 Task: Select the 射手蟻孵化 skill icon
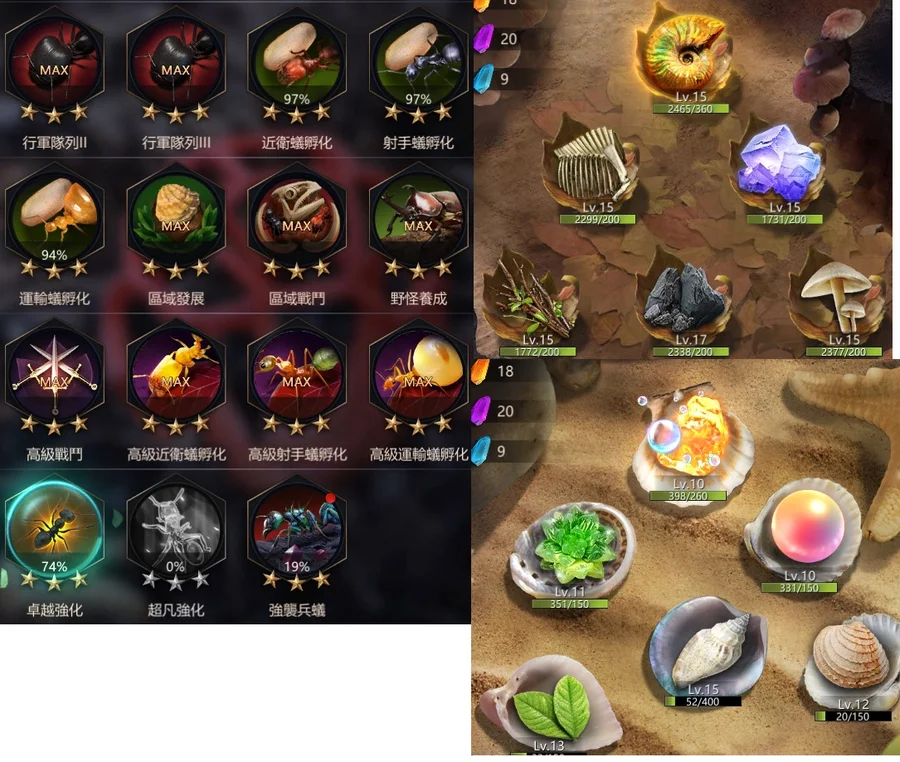click(x=418, y=61)
